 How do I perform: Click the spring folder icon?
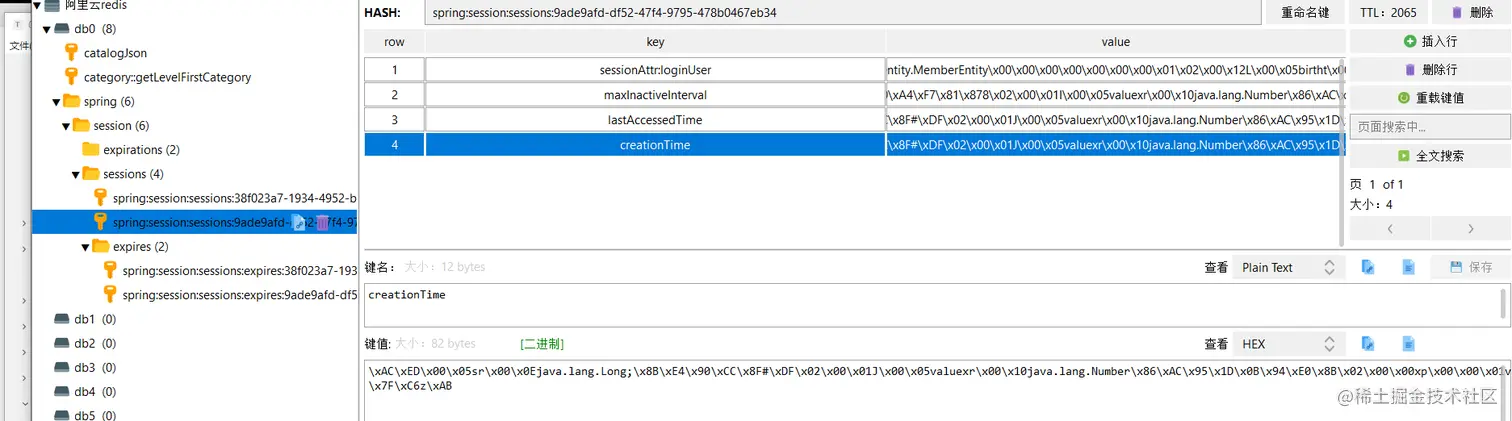click(71, 101)
